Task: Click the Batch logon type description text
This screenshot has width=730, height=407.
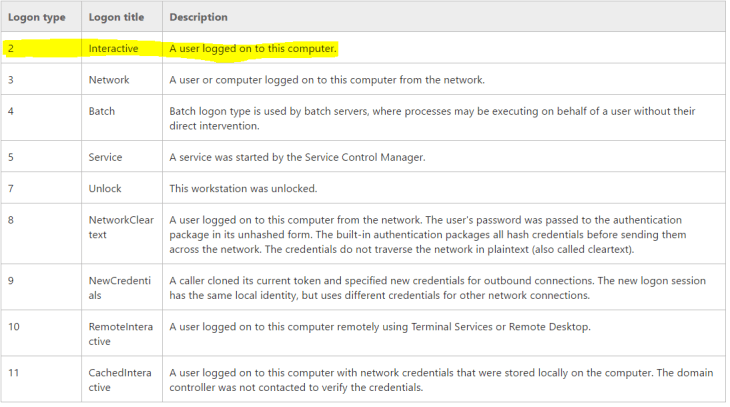Action: [432, 118]
